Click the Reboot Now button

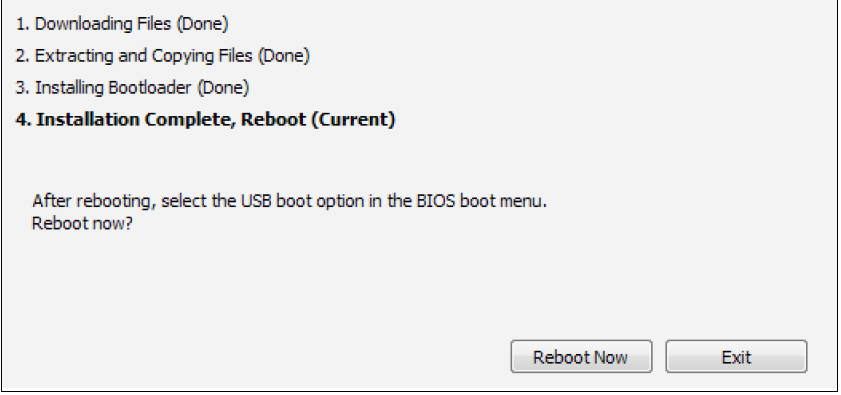coord(581,356)
